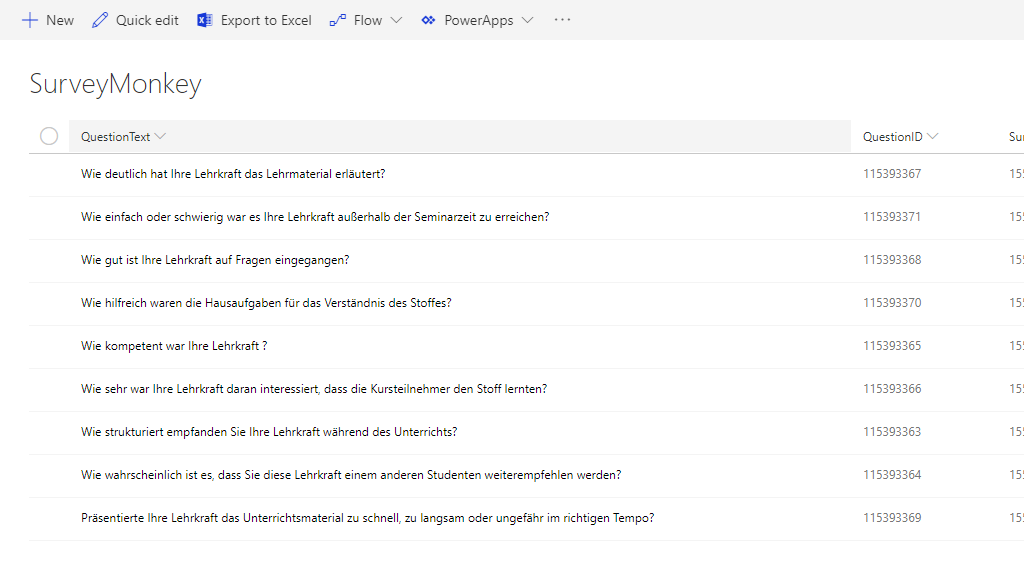The height and width of the screenshot is (561, 1024).
Task: Open the QuestionID column sort menu
Action: 932,137
